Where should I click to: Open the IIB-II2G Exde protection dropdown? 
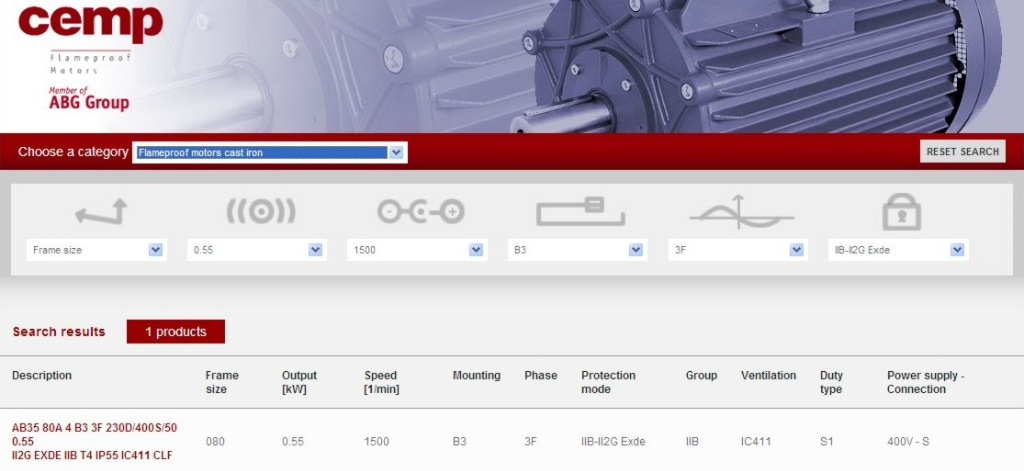tap(898, 250)
